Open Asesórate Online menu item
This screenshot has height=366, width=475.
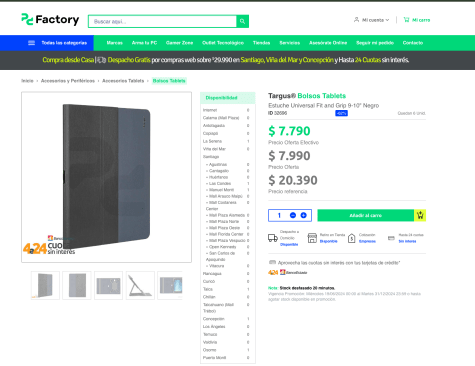coord(328,43)
